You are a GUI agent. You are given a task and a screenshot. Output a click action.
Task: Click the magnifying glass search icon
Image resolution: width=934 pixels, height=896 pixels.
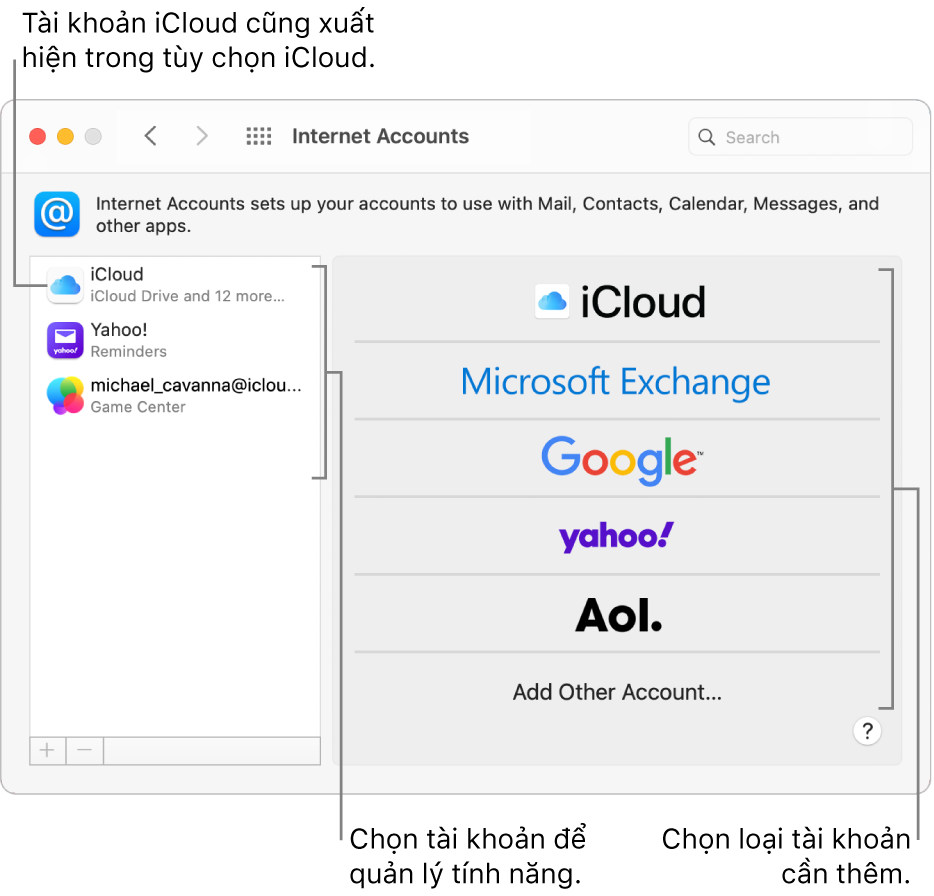[706, 137]
